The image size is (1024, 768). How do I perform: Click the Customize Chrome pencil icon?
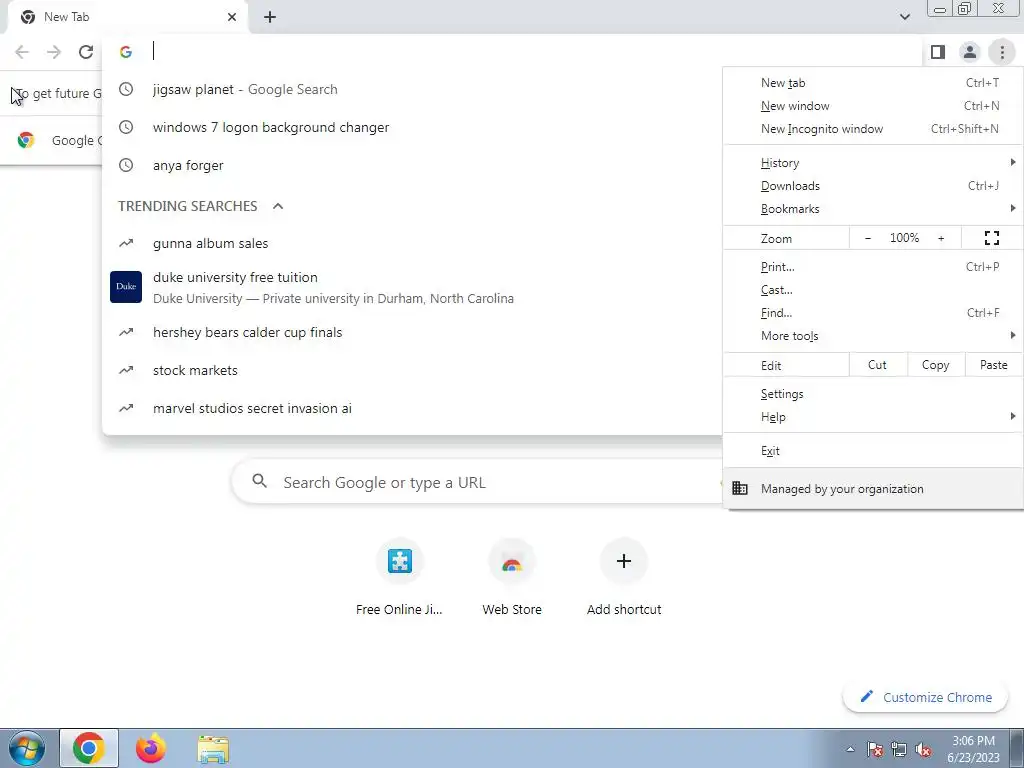(867, 696)
